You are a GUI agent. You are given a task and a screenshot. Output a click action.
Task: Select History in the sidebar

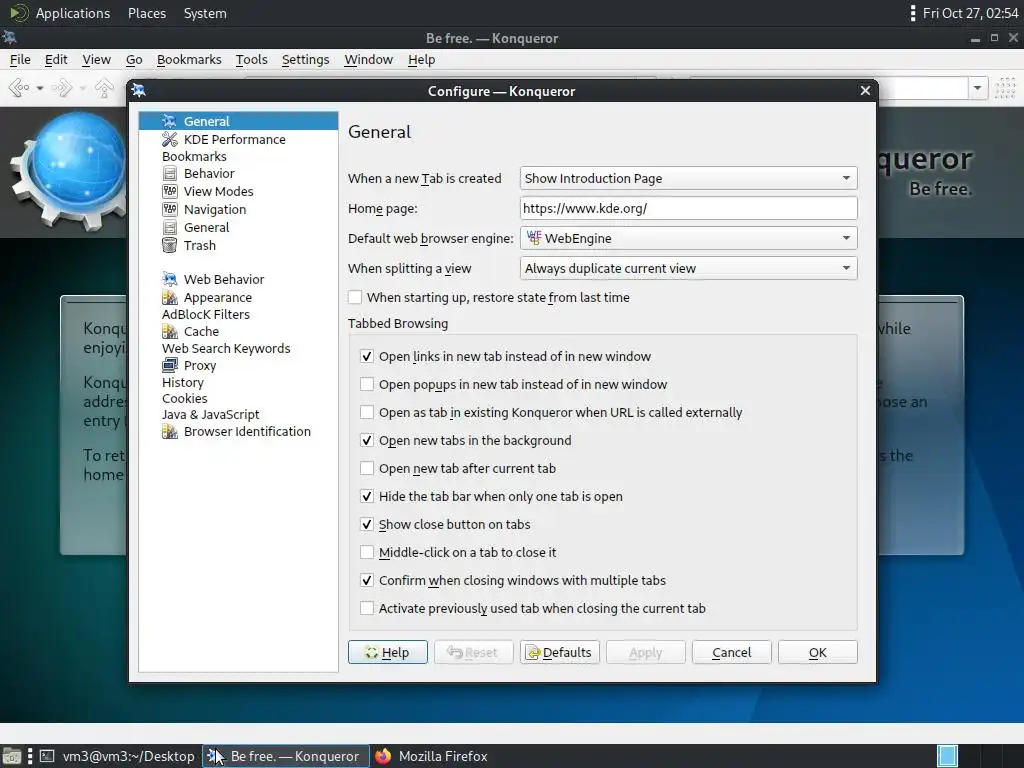pos(183,382)
